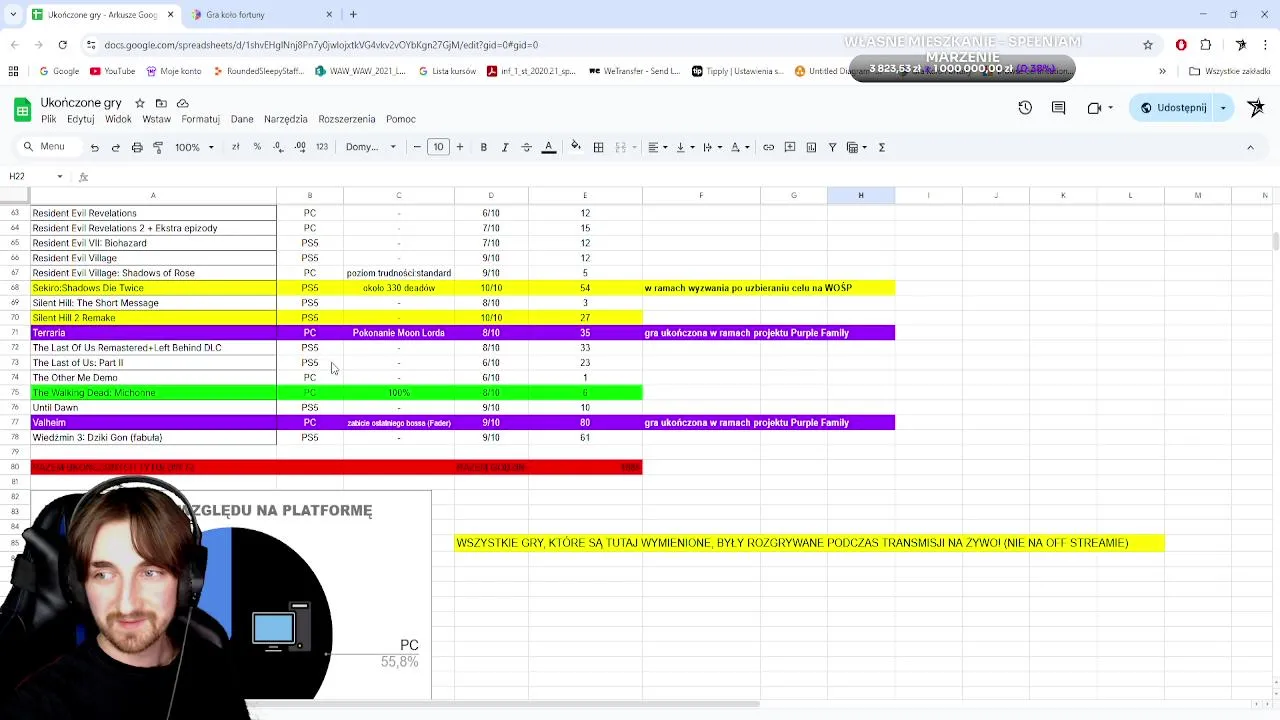
Task: Open text wrapping dropdown
Action: [x=712, y=147]
